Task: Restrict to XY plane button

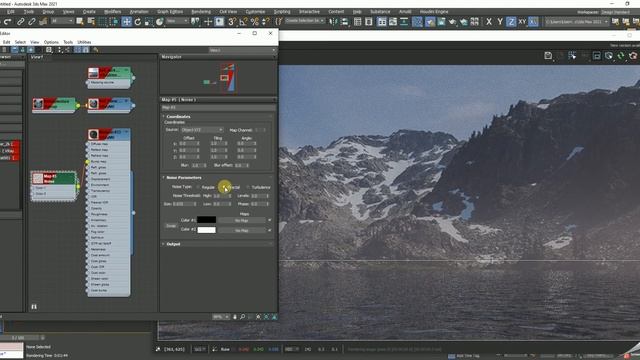Action: [522, 22]
